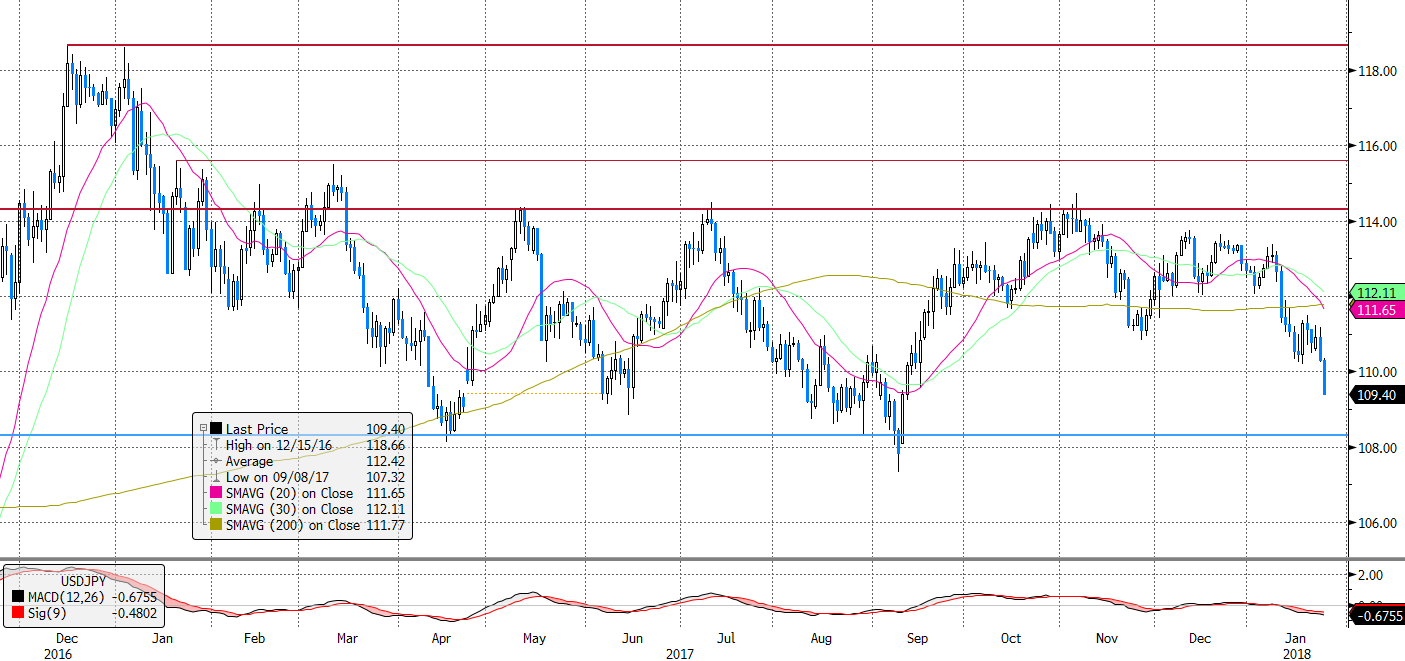Click the Sep date axis label

click(917, 638)
